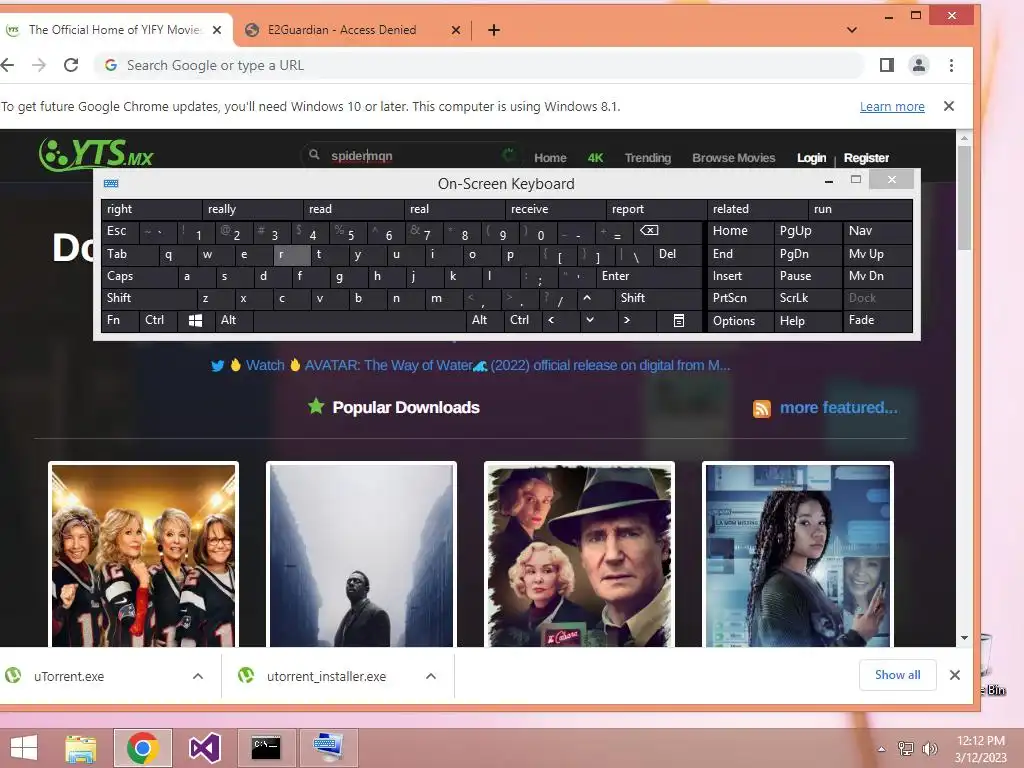Click the PrtScn key
Image resolution: width=1024 pixels, height=768 pixels.
[740, 298]
